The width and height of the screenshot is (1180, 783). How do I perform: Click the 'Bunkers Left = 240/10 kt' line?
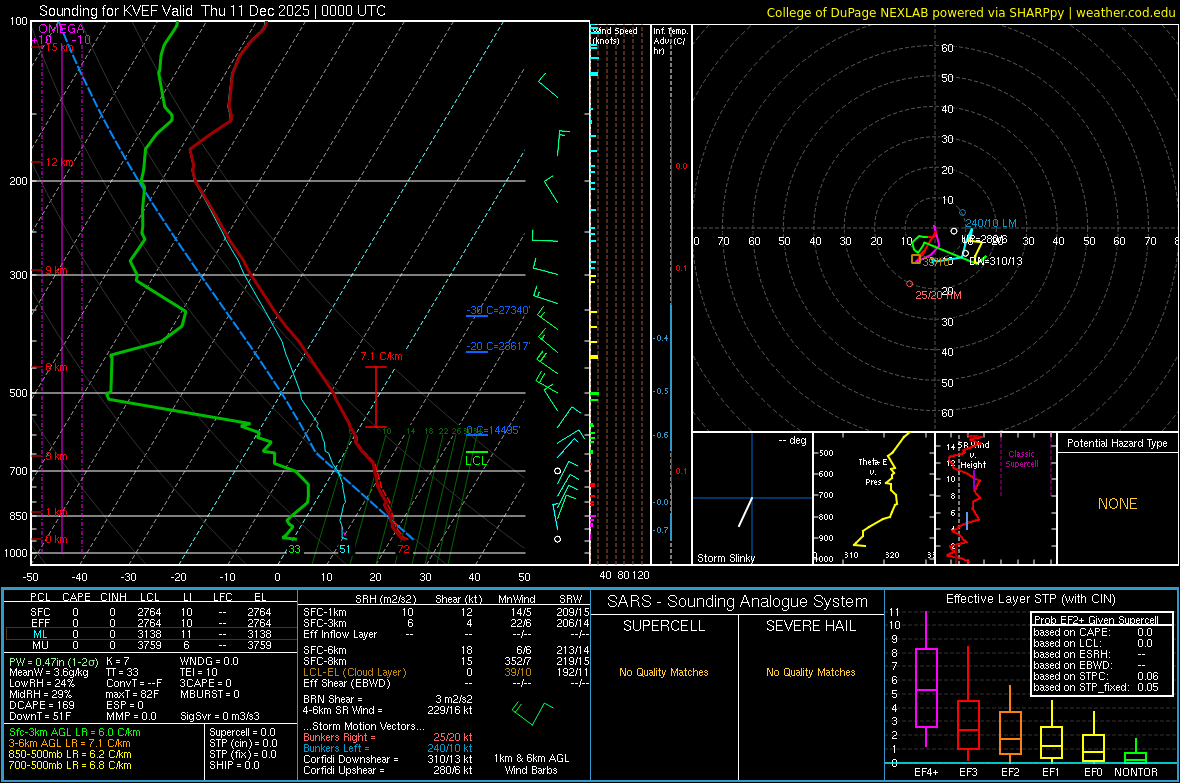(388, 748)
